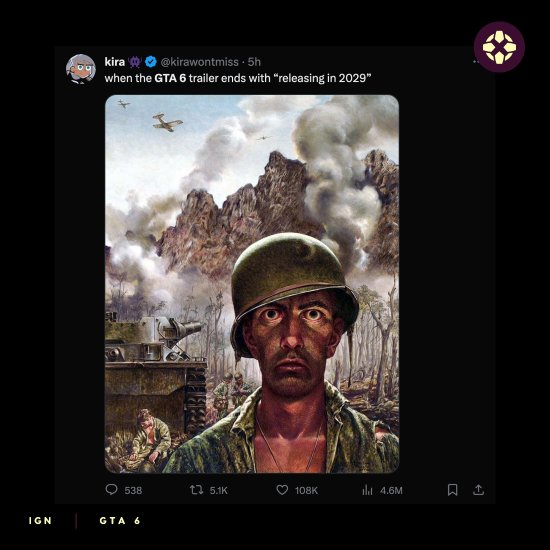The image size is (550, 550).
Task: Open the soldier painting image
Action: [x=252, y=284]
